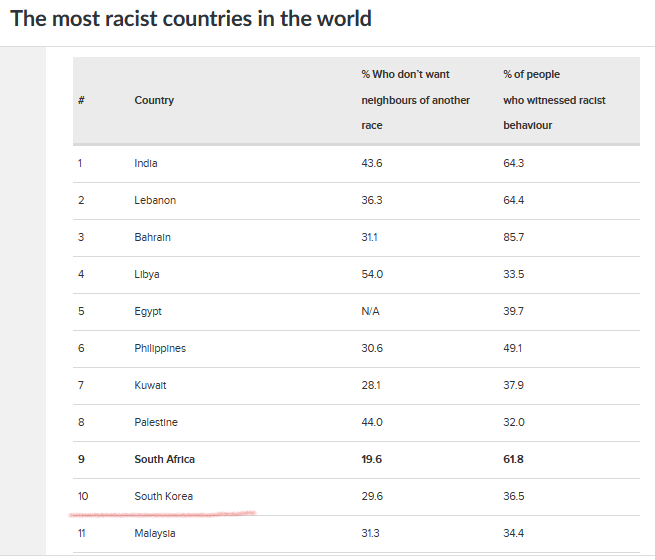Select the Bahrain country cell
Image resolution: width=655 pixels, height=560 pixels.
click(153, 237)
